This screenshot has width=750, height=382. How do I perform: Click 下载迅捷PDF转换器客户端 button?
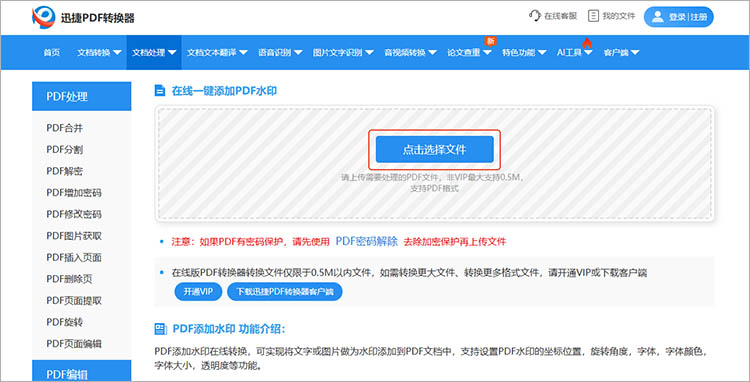click(285, 291)
